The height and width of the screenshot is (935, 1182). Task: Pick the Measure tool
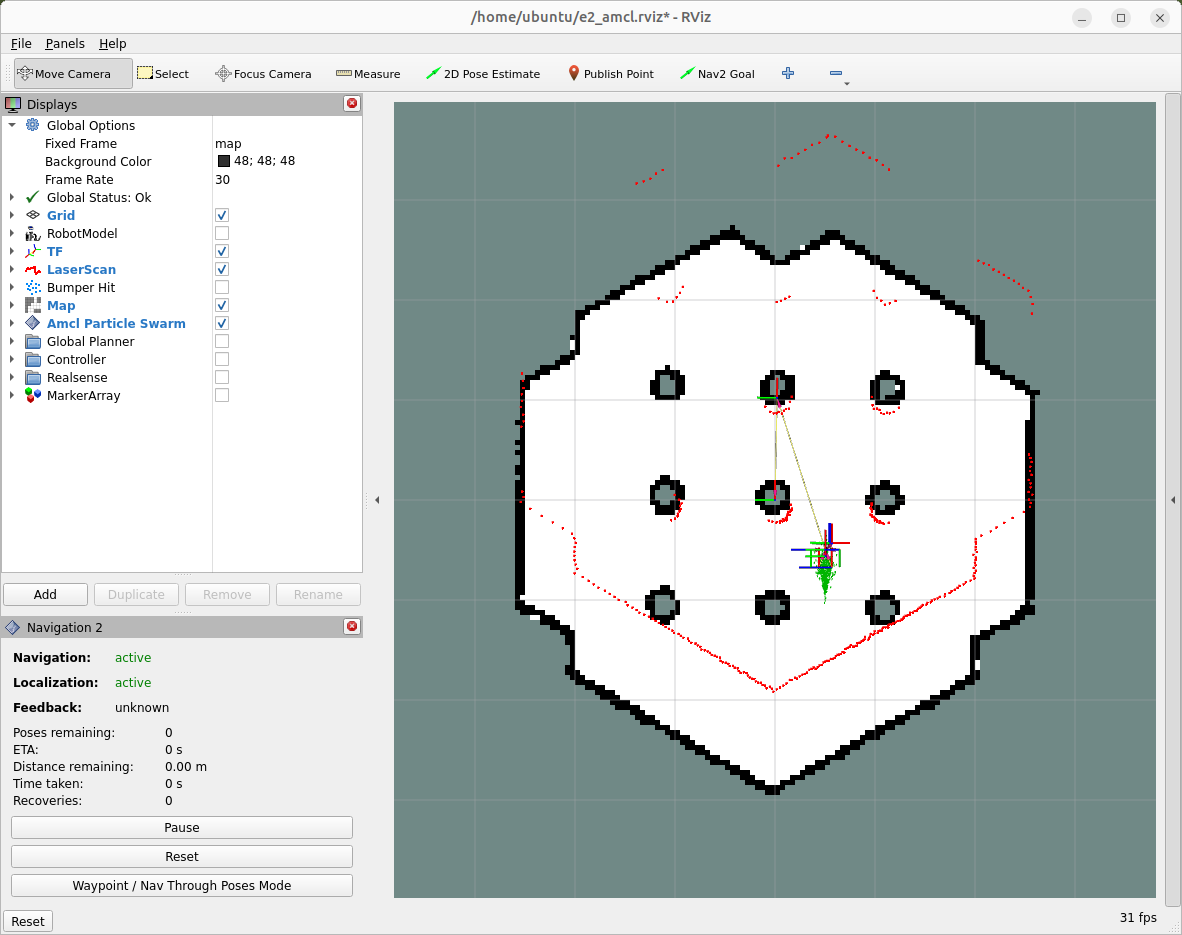pos(368,74)
